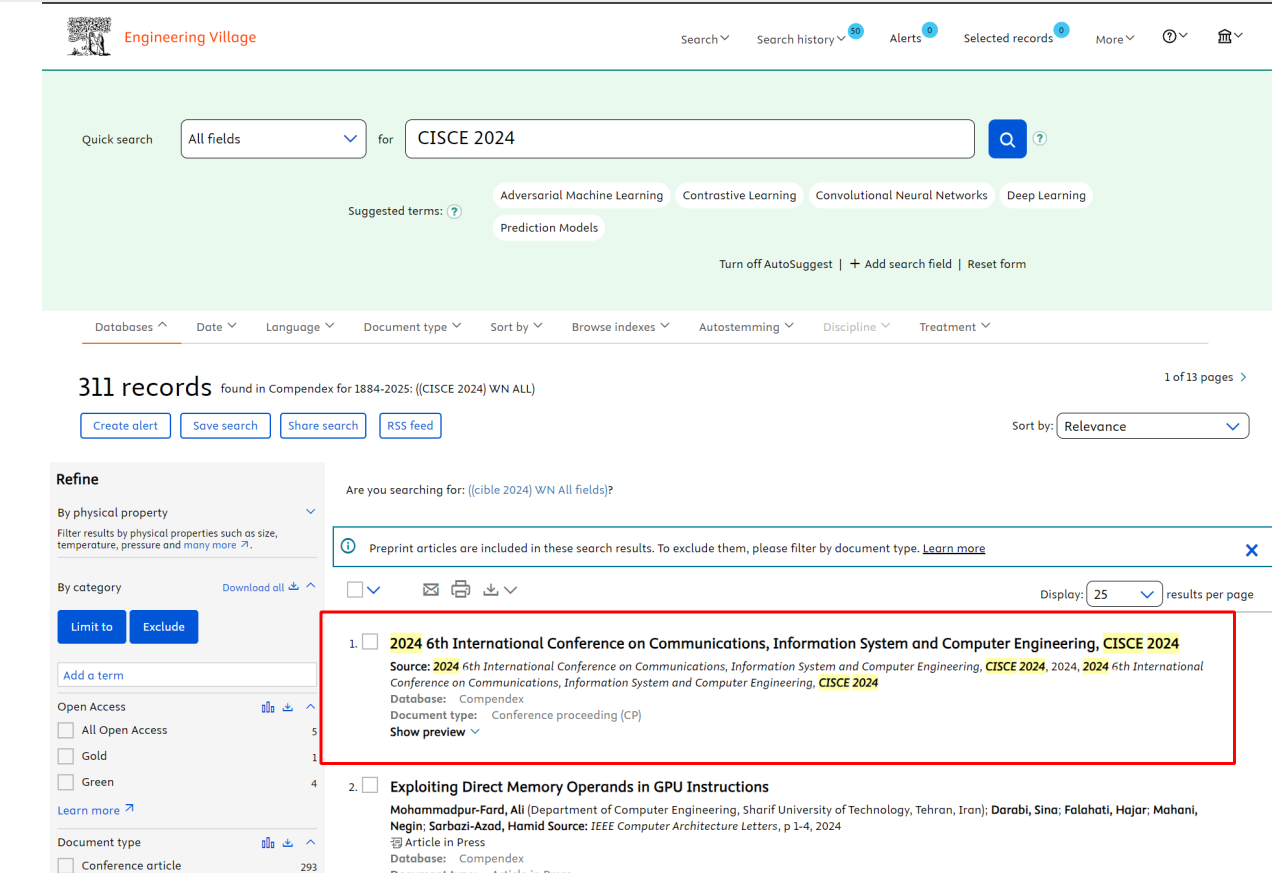The image size is (1272, 873).
Task: Expand the select-all dropdown arrow
Action: [374, 590]
